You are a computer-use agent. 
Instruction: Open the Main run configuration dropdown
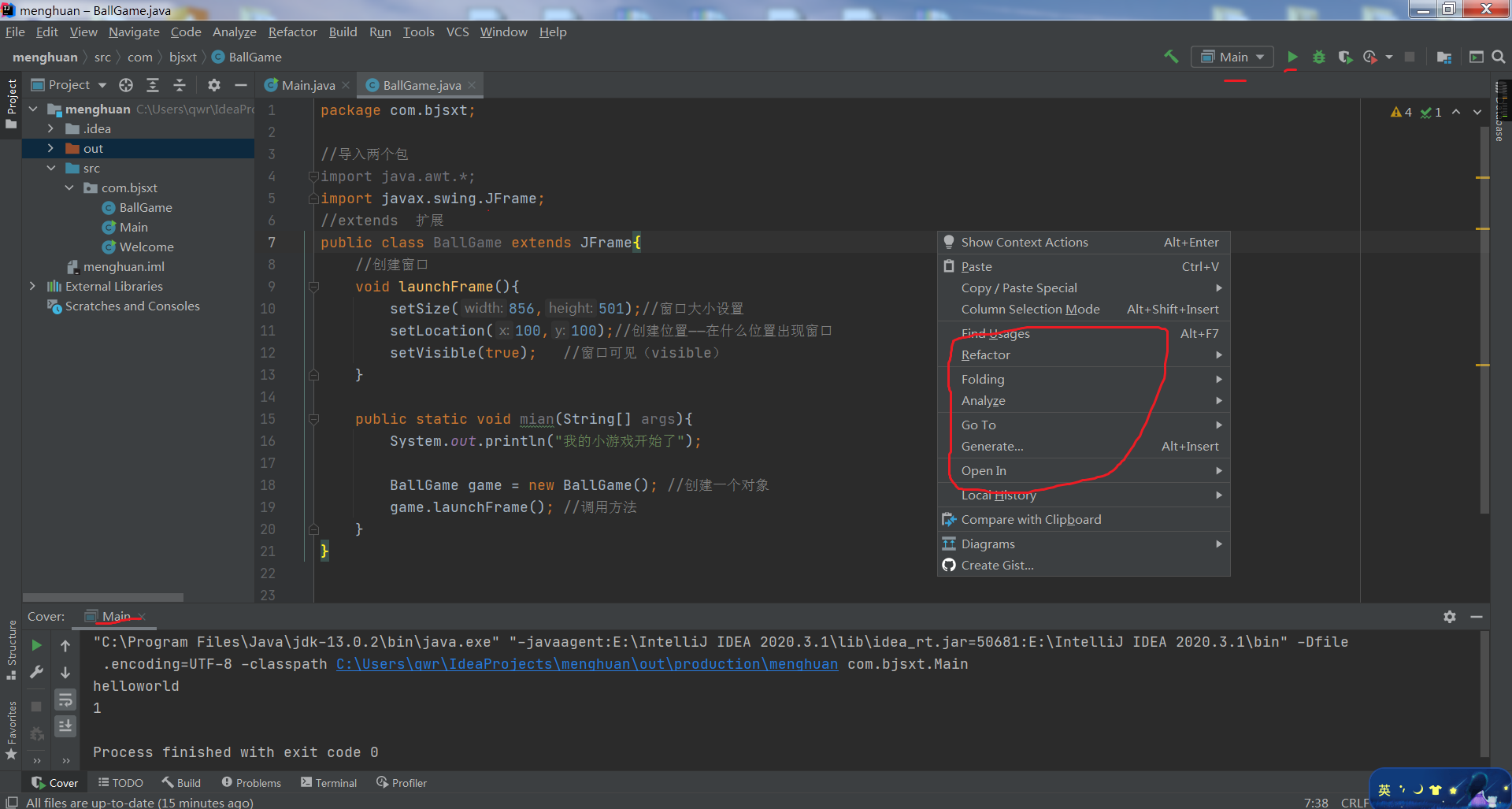[1232, 57]
